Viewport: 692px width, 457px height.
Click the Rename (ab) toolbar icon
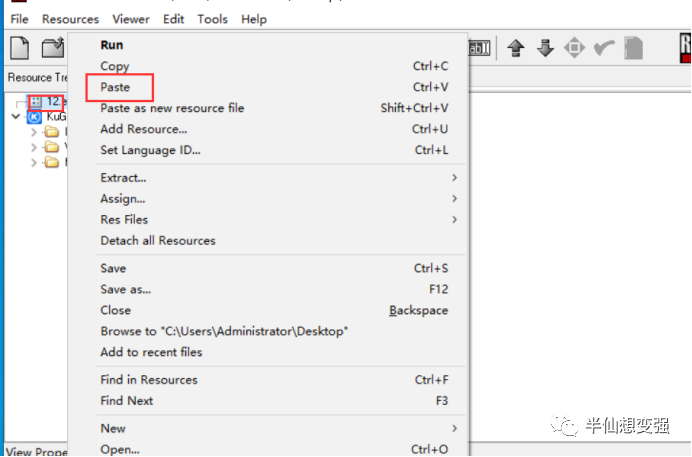tap(479, 48)
